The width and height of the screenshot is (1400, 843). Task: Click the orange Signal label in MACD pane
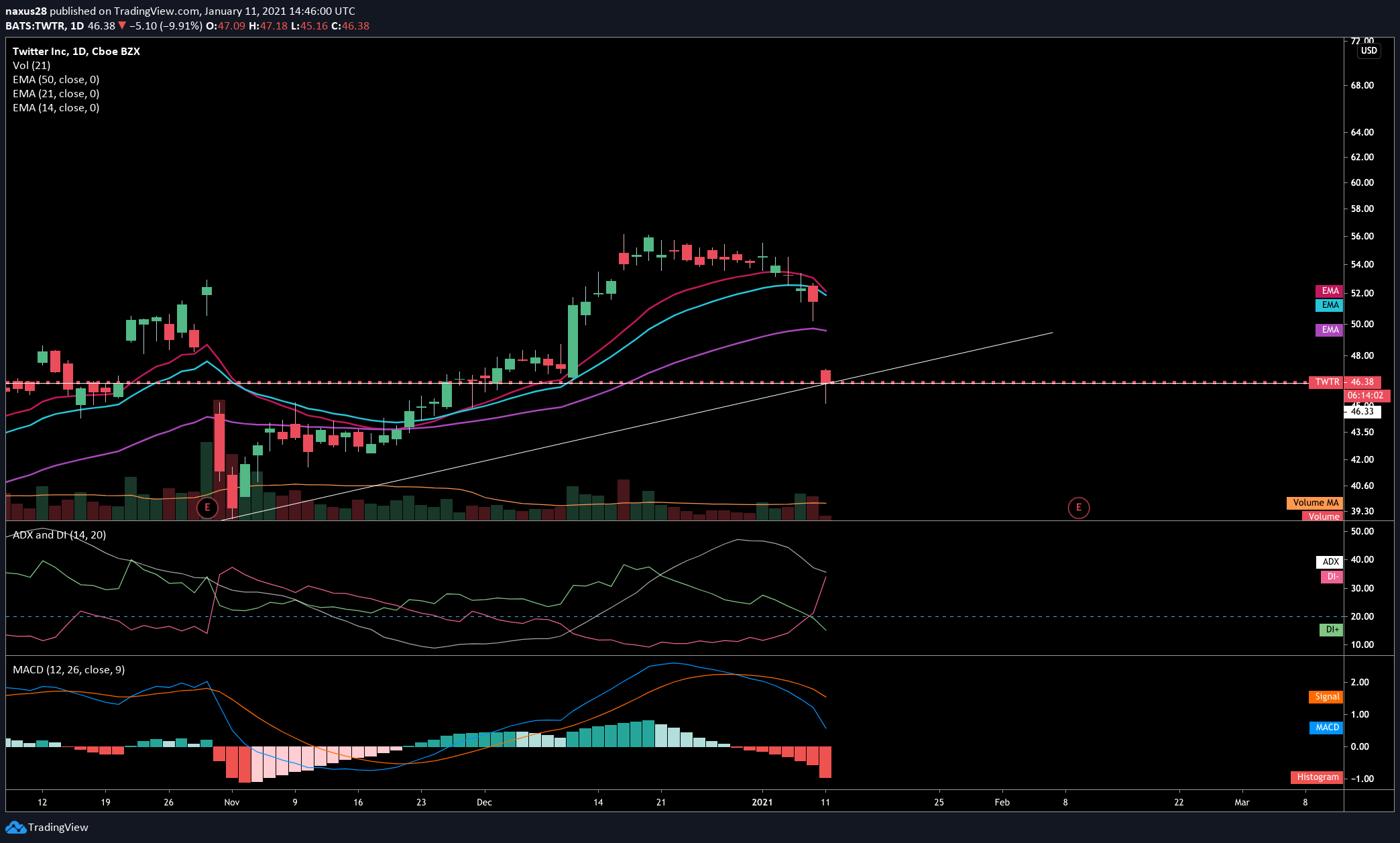click(x=1326, y=697)
